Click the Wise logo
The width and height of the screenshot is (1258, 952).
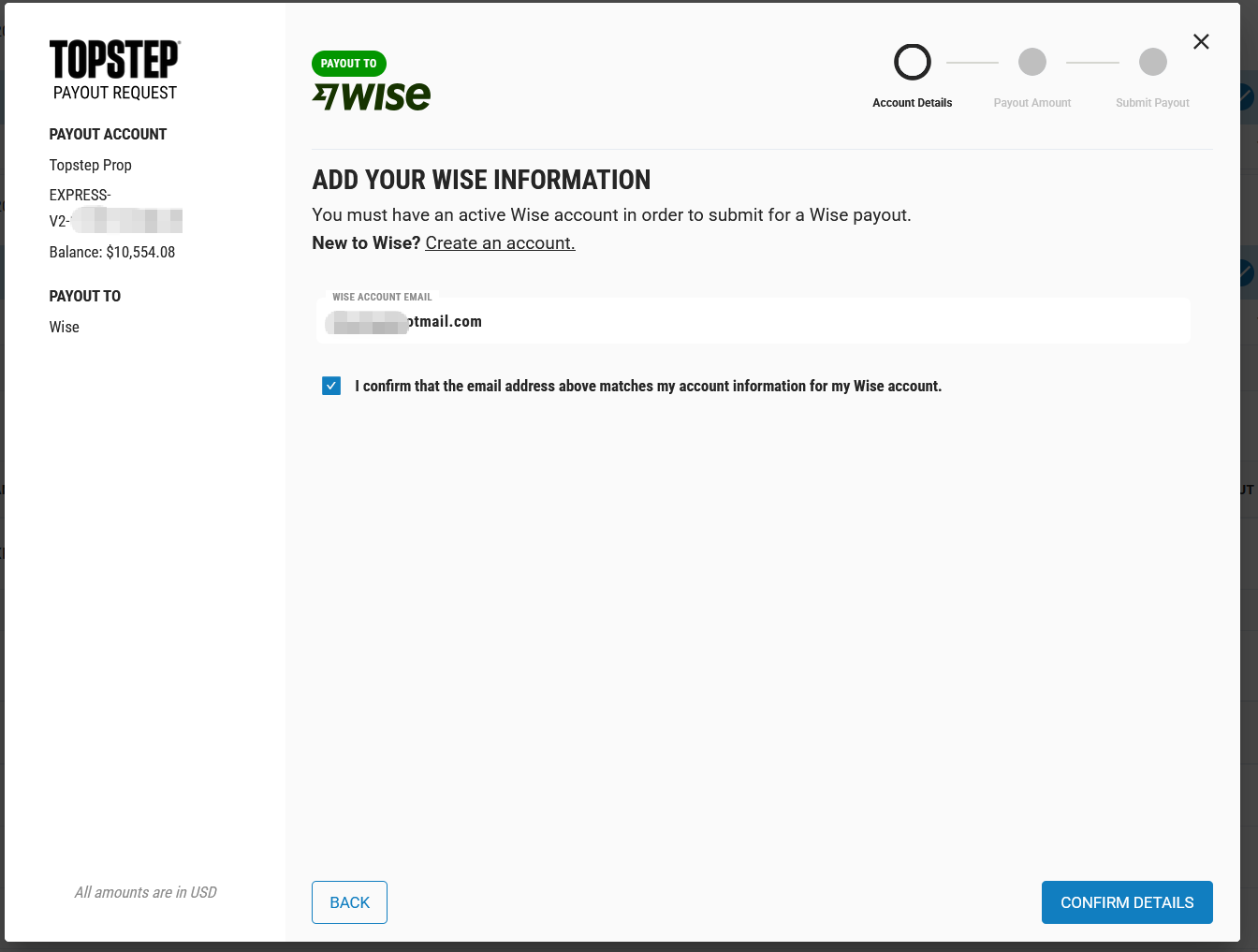(372, 96)
